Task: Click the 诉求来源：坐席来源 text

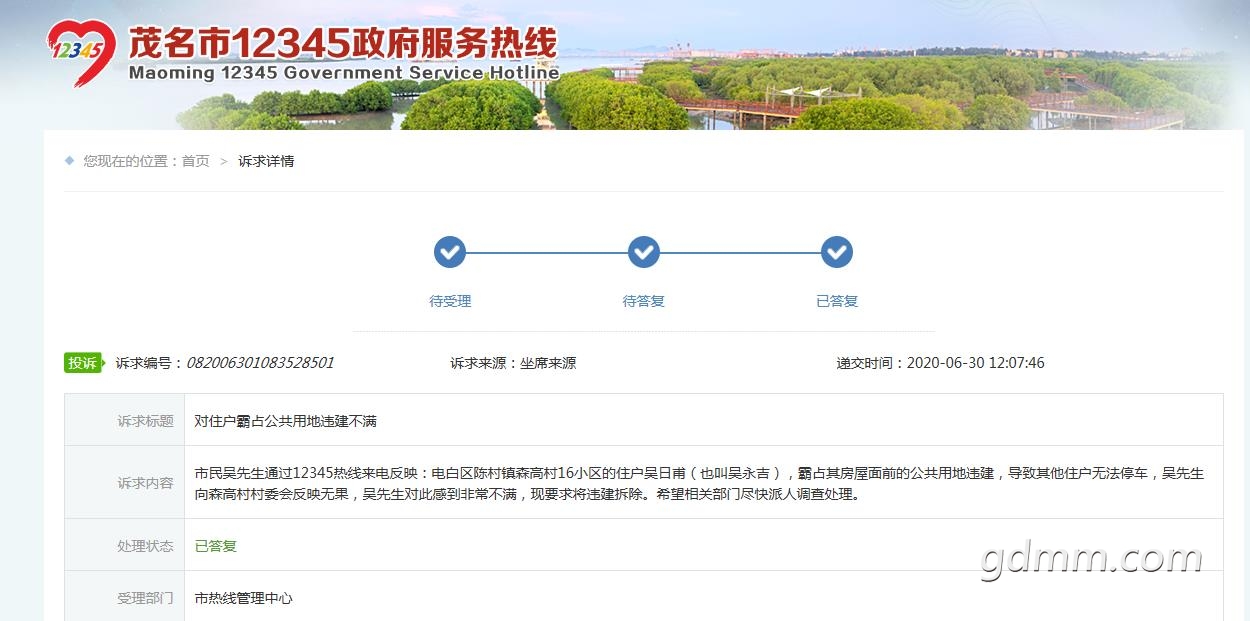Action: tap(513, 363)
